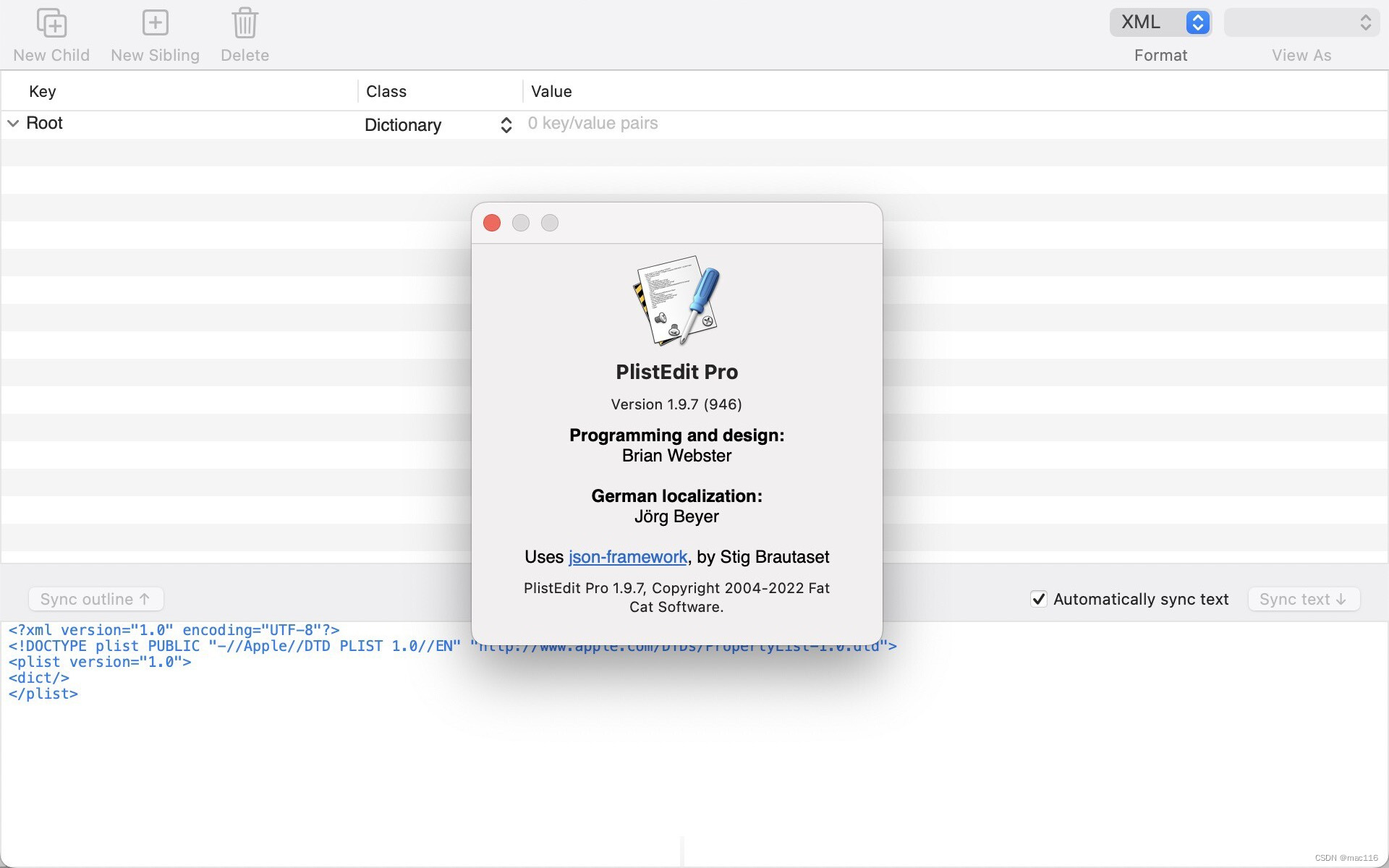
Task: Click the closing </plist> tag line
Action: (x=43, y=694)
